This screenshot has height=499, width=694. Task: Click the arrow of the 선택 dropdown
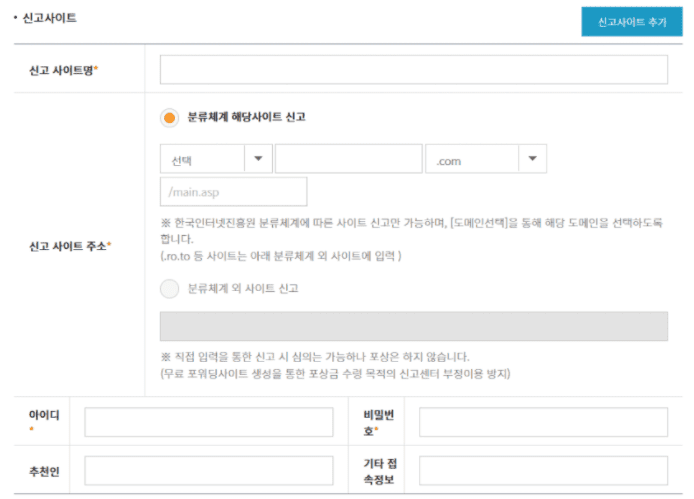[x=258, y=159]
